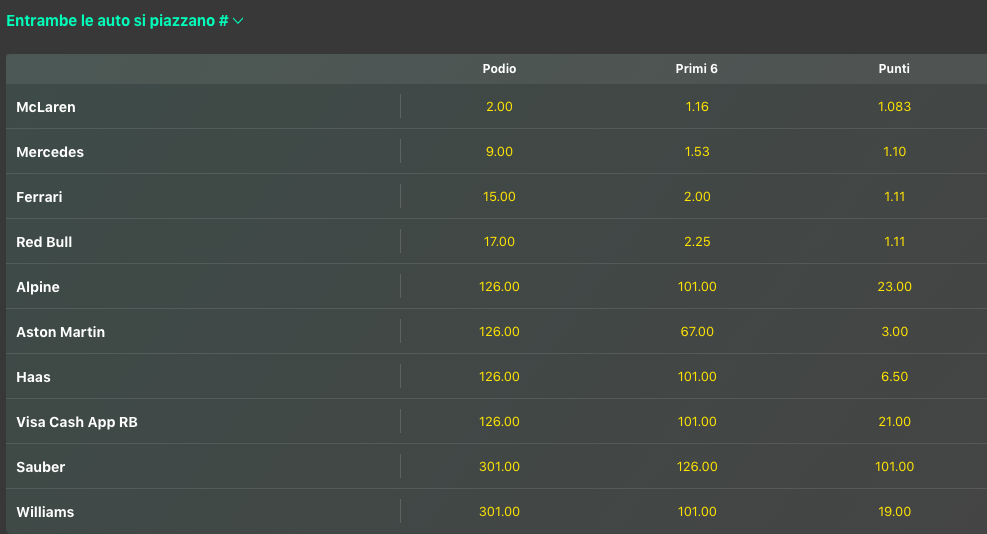Choose Williams Punti odds 19.00
This screenshot has width=987, height=534.
(894, 512)
